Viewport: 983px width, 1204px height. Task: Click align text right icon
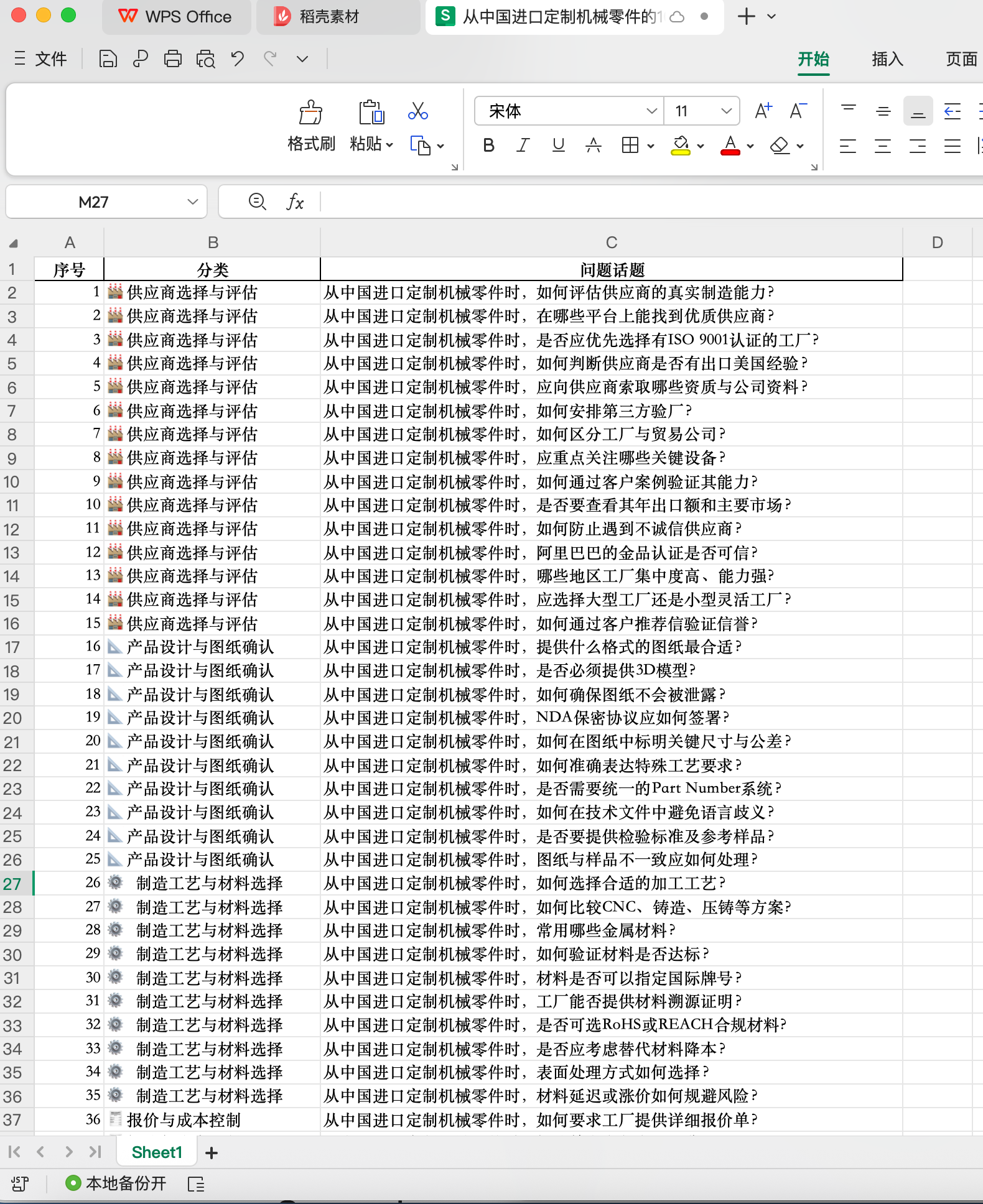coord(918,146)
